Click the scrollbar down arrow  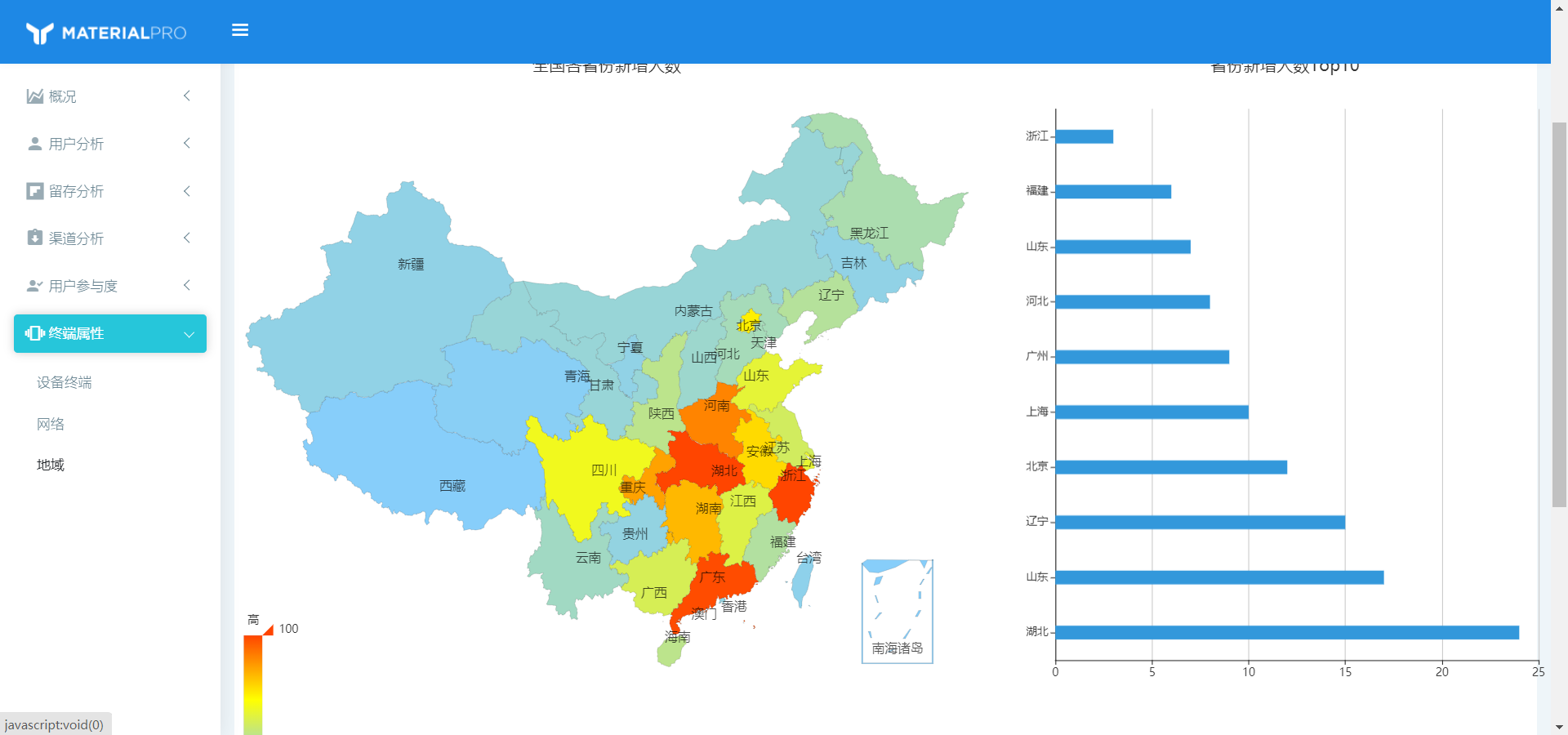[1559, 727]
